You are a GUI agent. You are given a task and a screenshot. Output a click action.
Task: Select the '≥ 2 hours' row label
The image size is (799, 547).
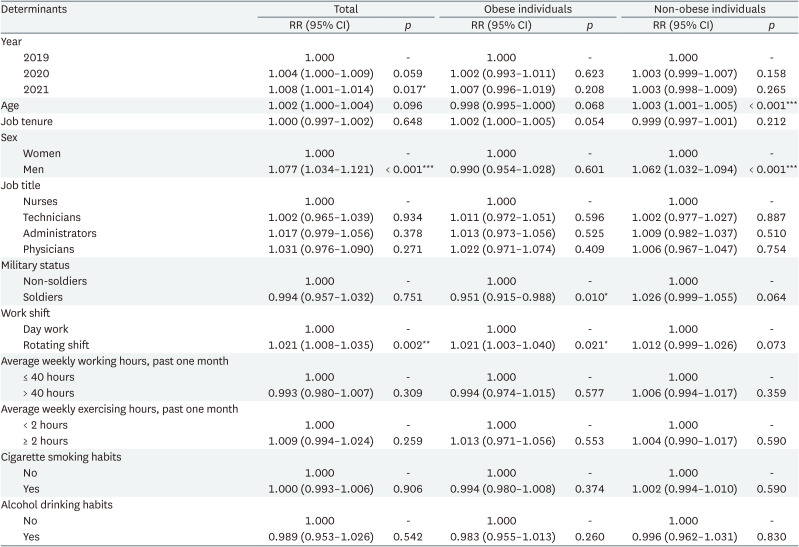(x=46, y=438)
